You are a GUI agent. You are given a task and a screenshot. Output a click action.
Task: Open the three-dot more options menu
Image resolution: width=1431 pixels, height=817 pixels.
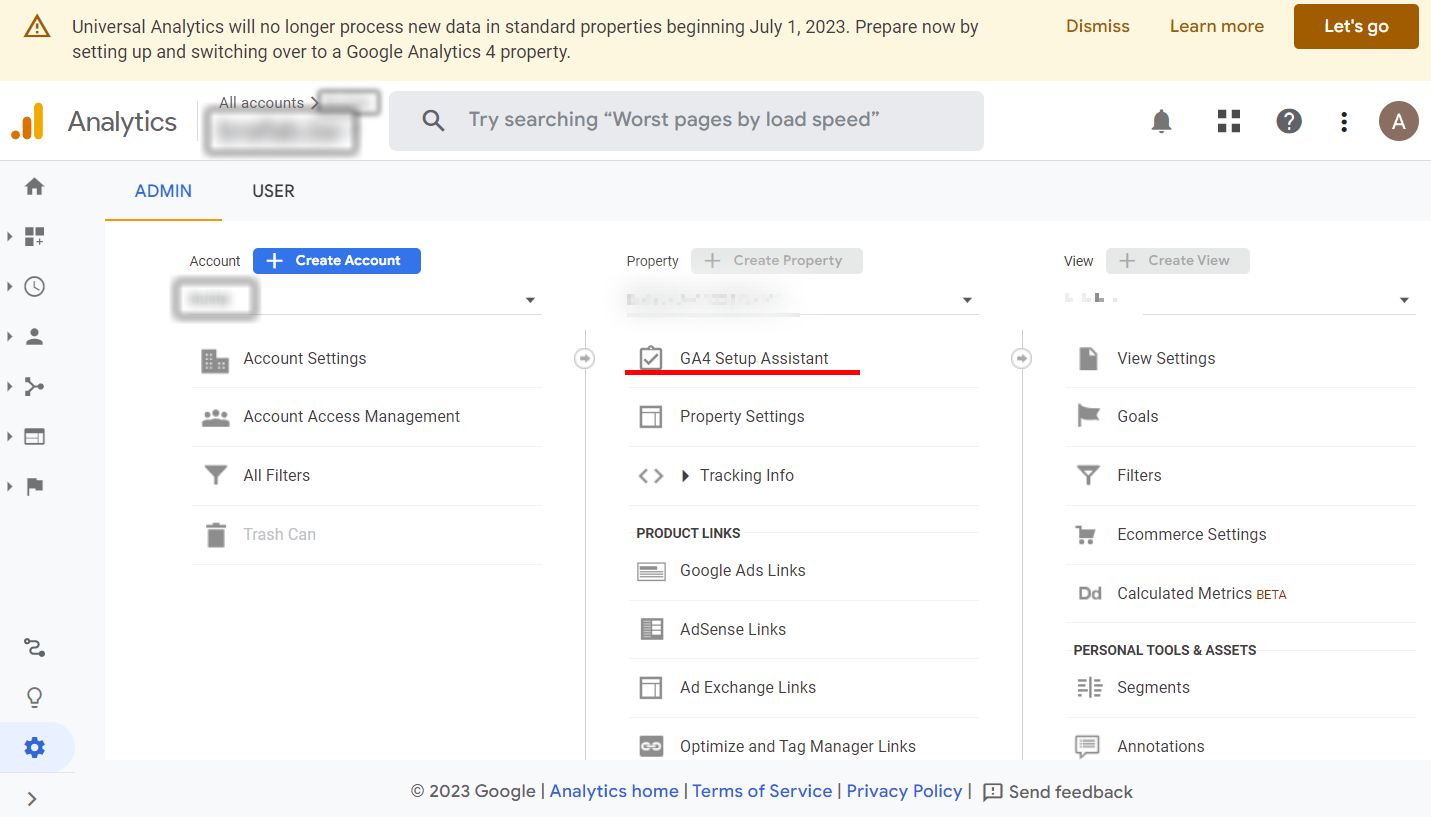pos(1344,122)
